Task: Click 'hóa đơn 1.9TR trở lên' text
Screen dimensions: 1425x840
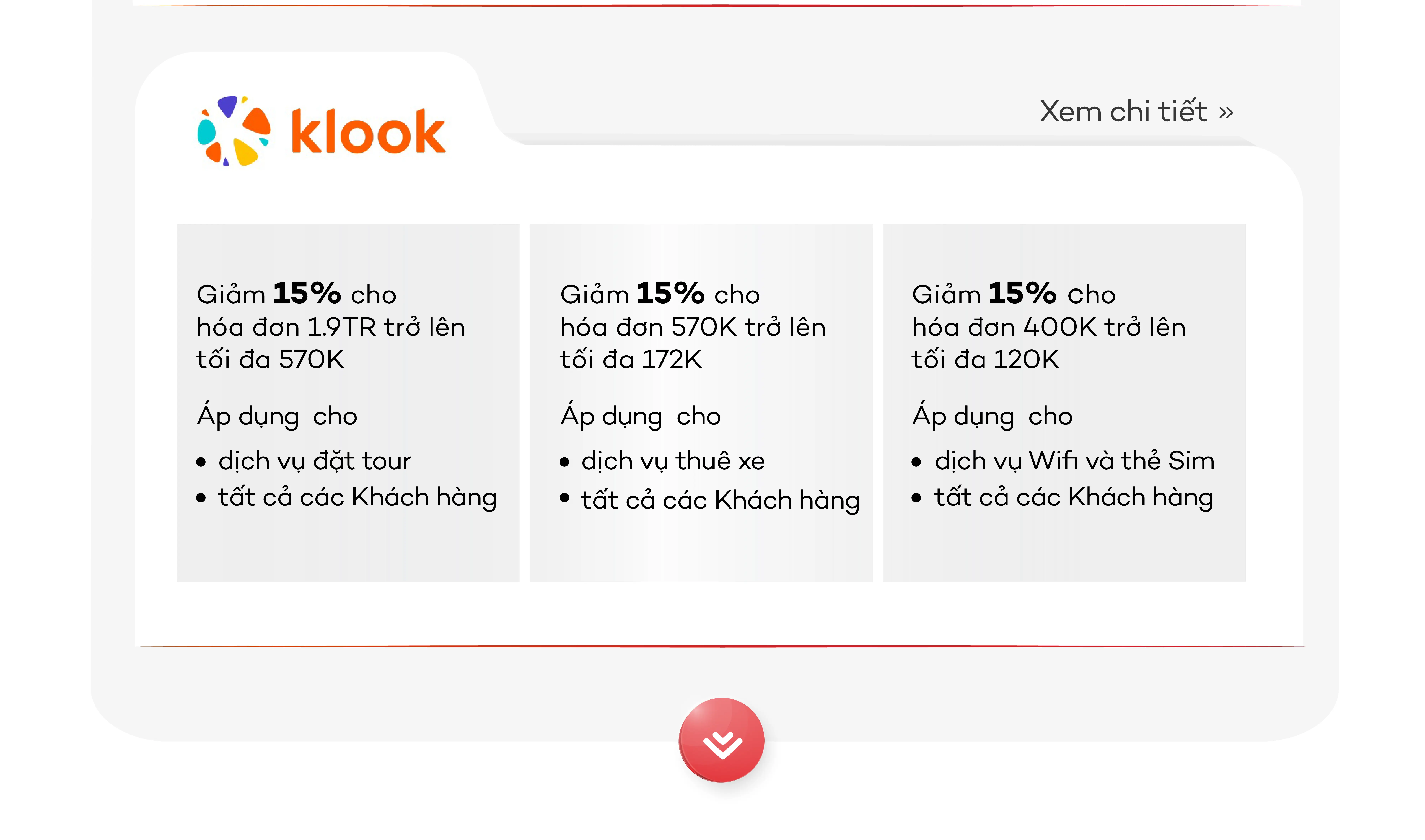Action: (x=331, y=327)
